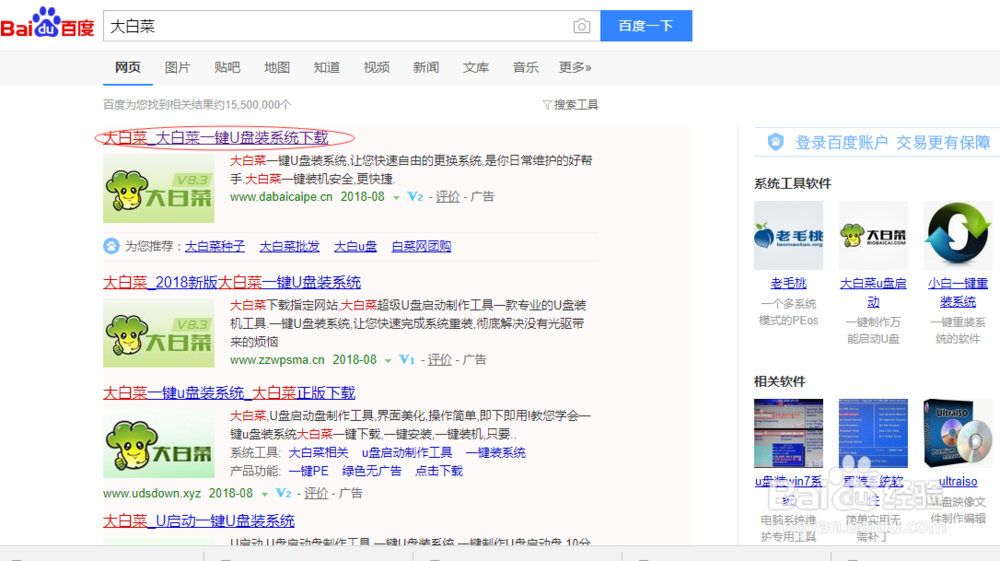1000x561 pixels.
Task: Open the 绿色无广告 sublink
Action: pyautogui.click(x=372, y=471)
